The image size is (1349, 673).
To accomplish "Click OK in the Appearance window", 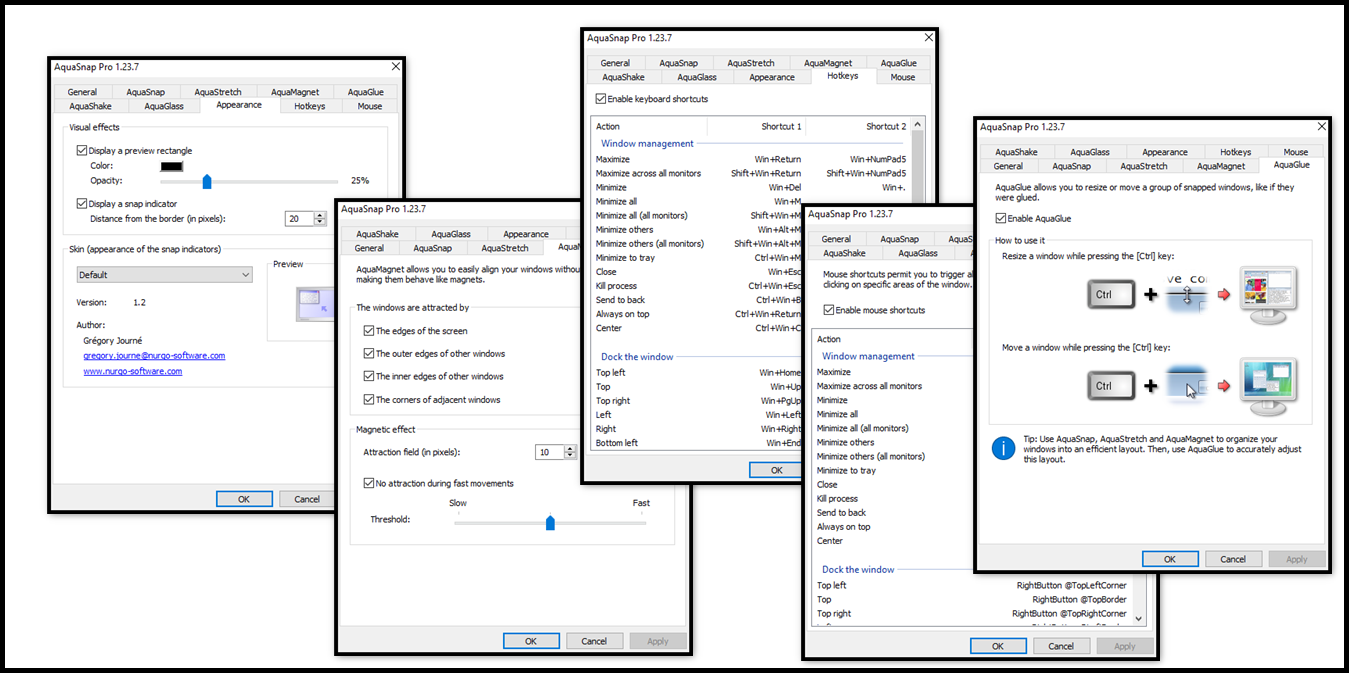I will (x=244, y=499).
